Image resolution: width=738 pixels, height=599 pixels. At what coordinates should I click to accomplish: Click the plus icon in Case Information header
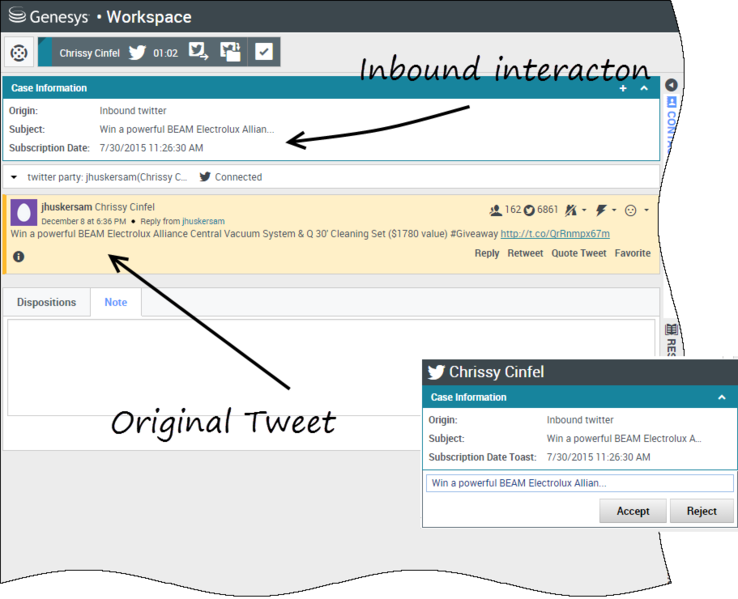point(623,89)
